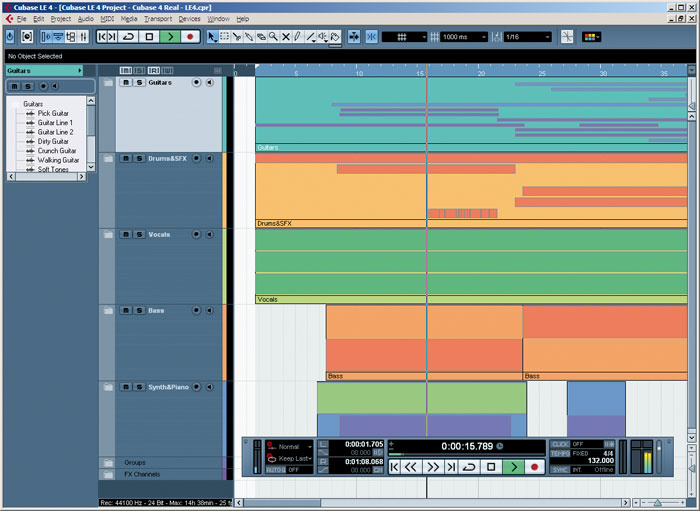
Task: Open the Devices menu
Action: pyautogui.click(x=189, y=19)
